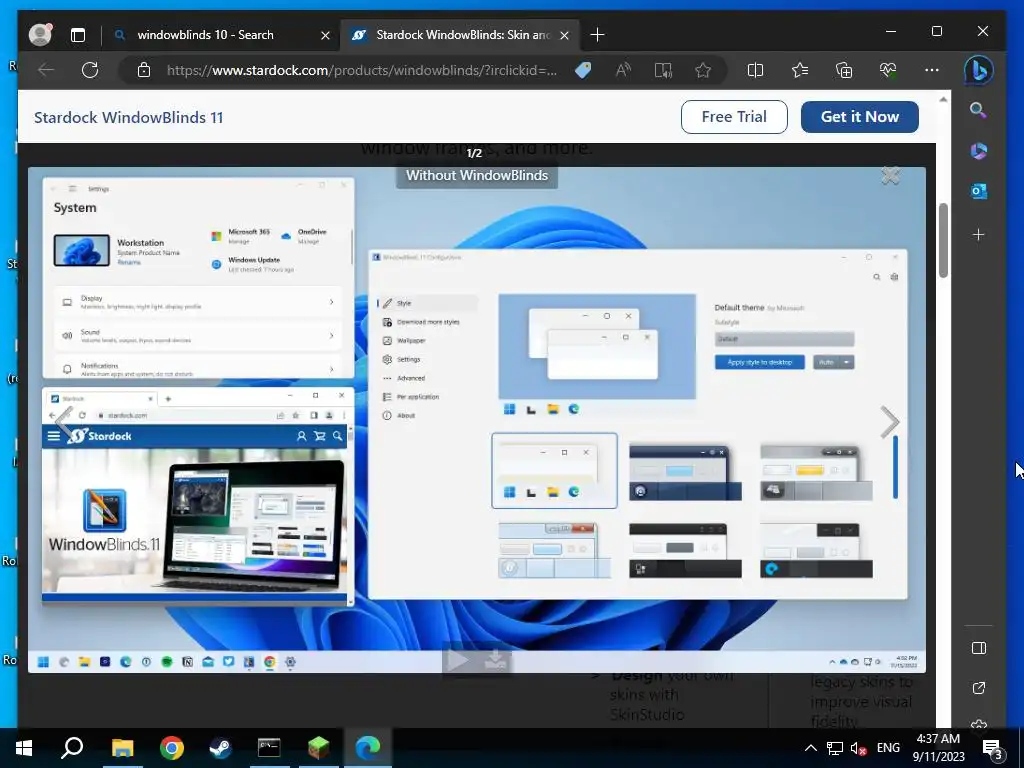Click the Free Trial button

734,117
